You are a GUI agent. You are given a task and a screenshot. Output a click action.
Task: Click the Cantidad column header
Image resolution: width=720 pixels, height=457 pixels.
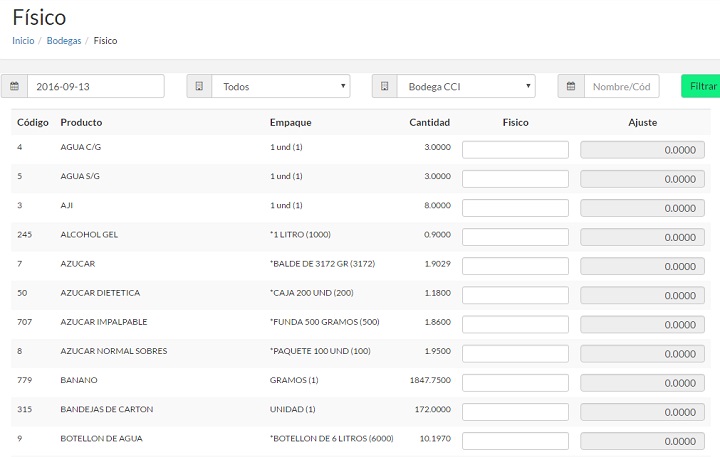click(429, 122)
